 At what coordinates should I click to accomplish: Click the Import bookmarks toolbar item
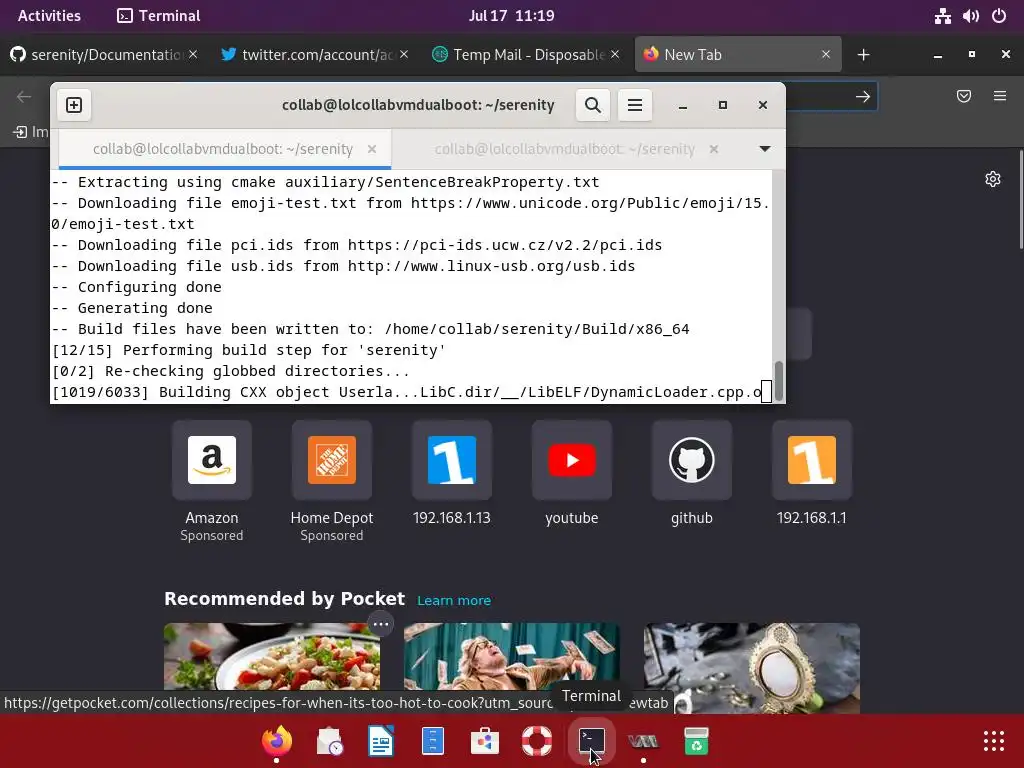tap(31, 132)
